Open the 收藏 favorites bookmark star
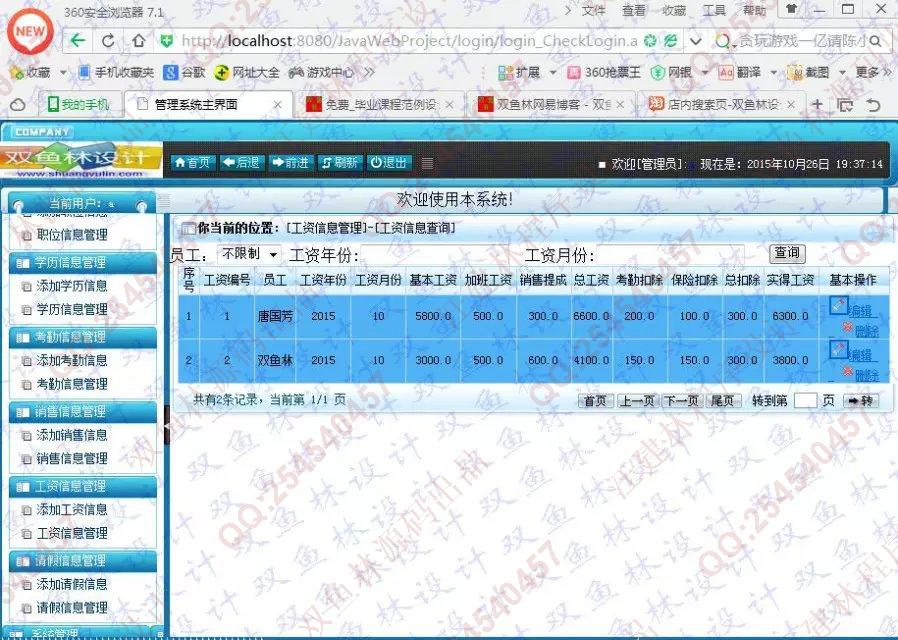 pyautogui.click(x=31, y=72)
